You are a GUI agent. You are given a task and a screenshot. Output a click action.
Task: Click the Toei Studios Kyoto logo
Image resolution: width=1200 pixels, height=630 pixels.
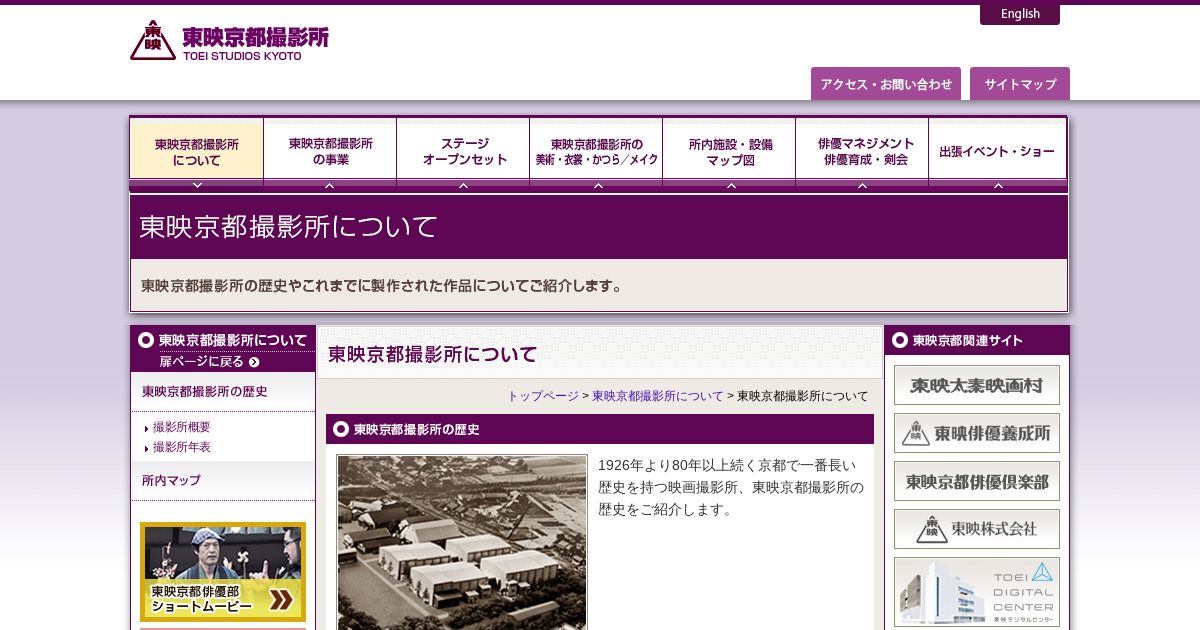point(229,41)
